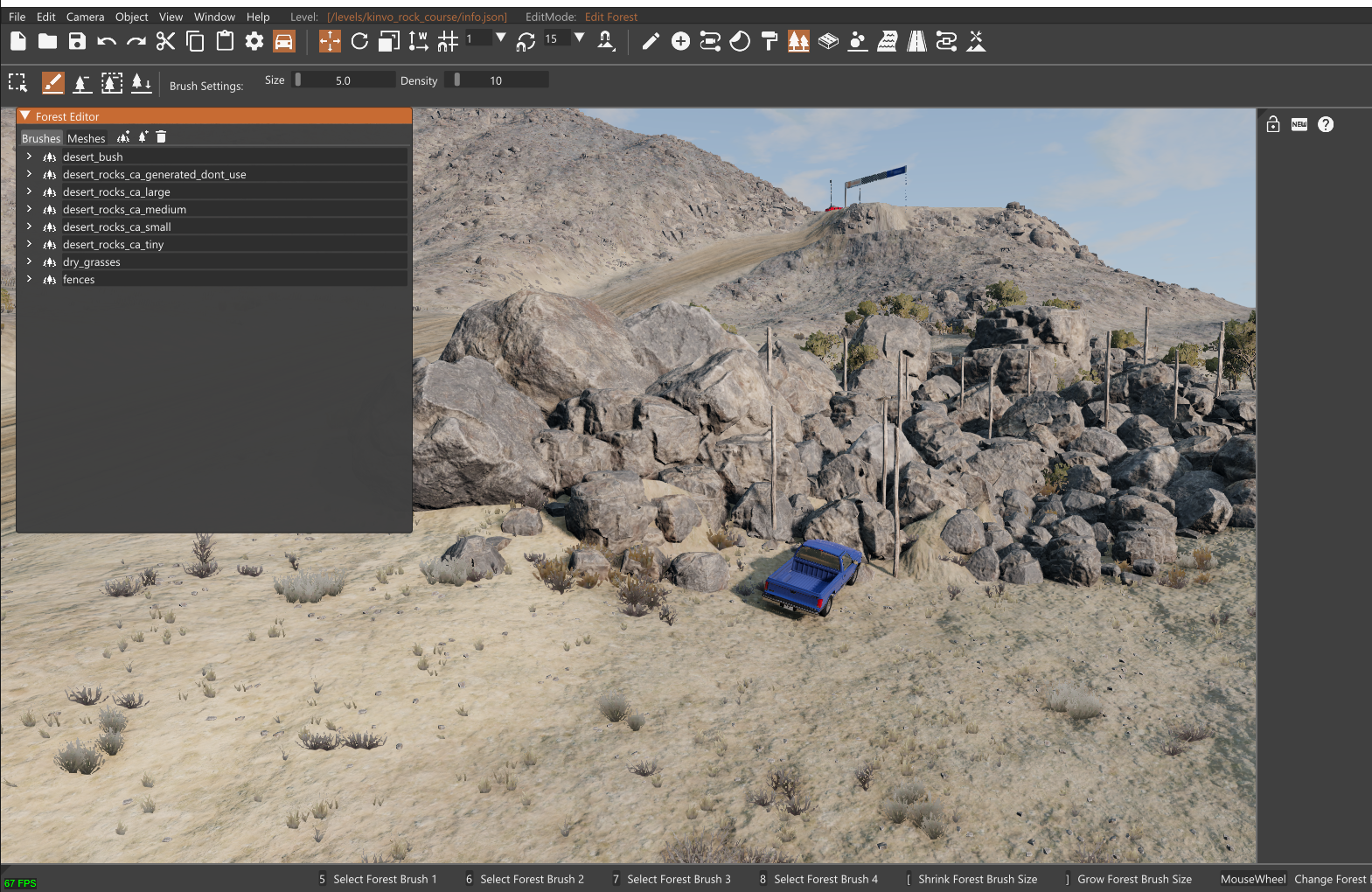
Task: Collapse the Forest Editor panel triangle
Action: (x=25, y=115)
